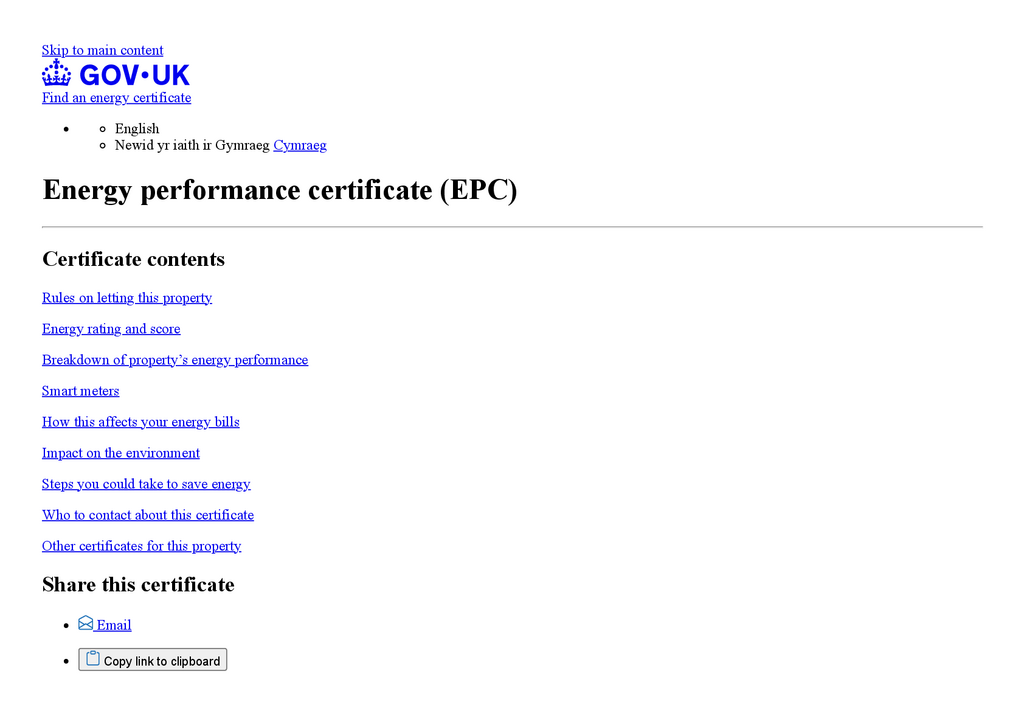
Task: Share the certificate via Email link
Action: 114,626
